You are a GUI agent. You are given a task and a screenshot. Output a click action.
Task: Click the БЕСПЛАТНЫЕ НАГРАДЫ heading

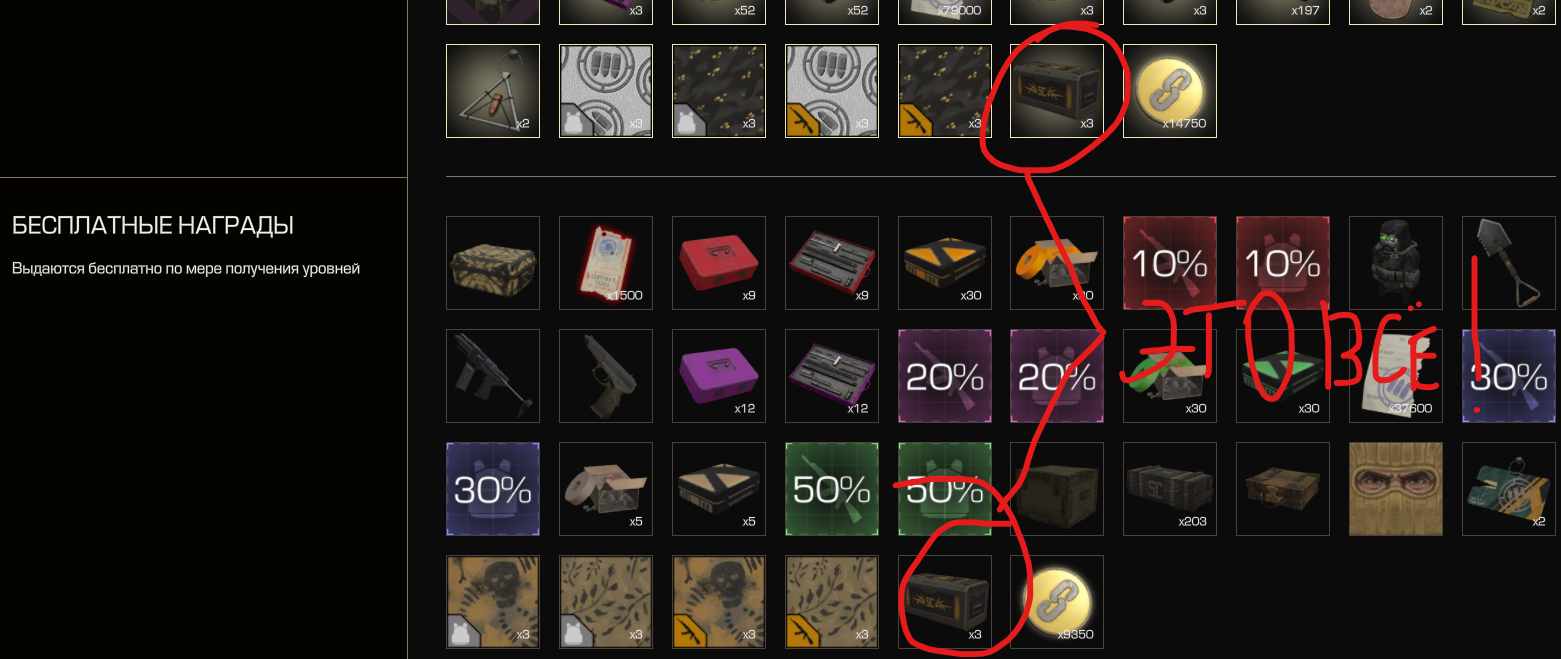[152, 226]
